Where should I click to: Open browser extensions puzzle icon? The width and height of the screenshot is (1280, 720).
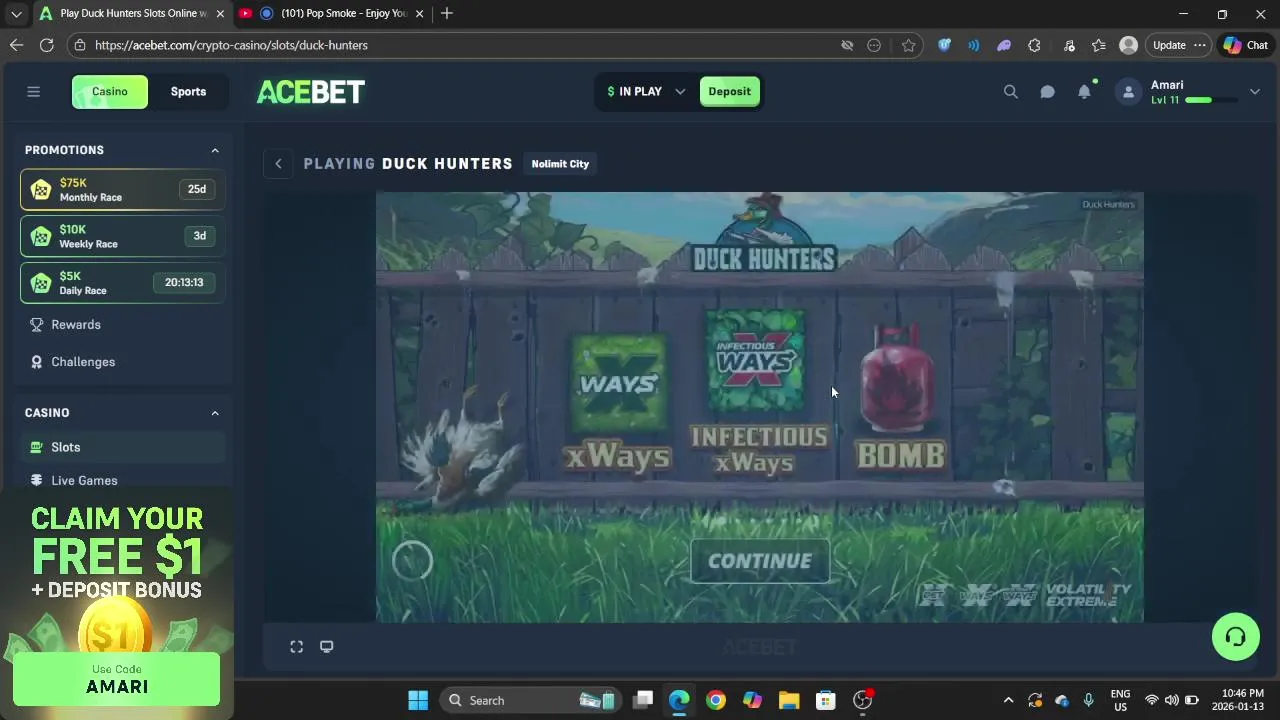click(1034, 45)
